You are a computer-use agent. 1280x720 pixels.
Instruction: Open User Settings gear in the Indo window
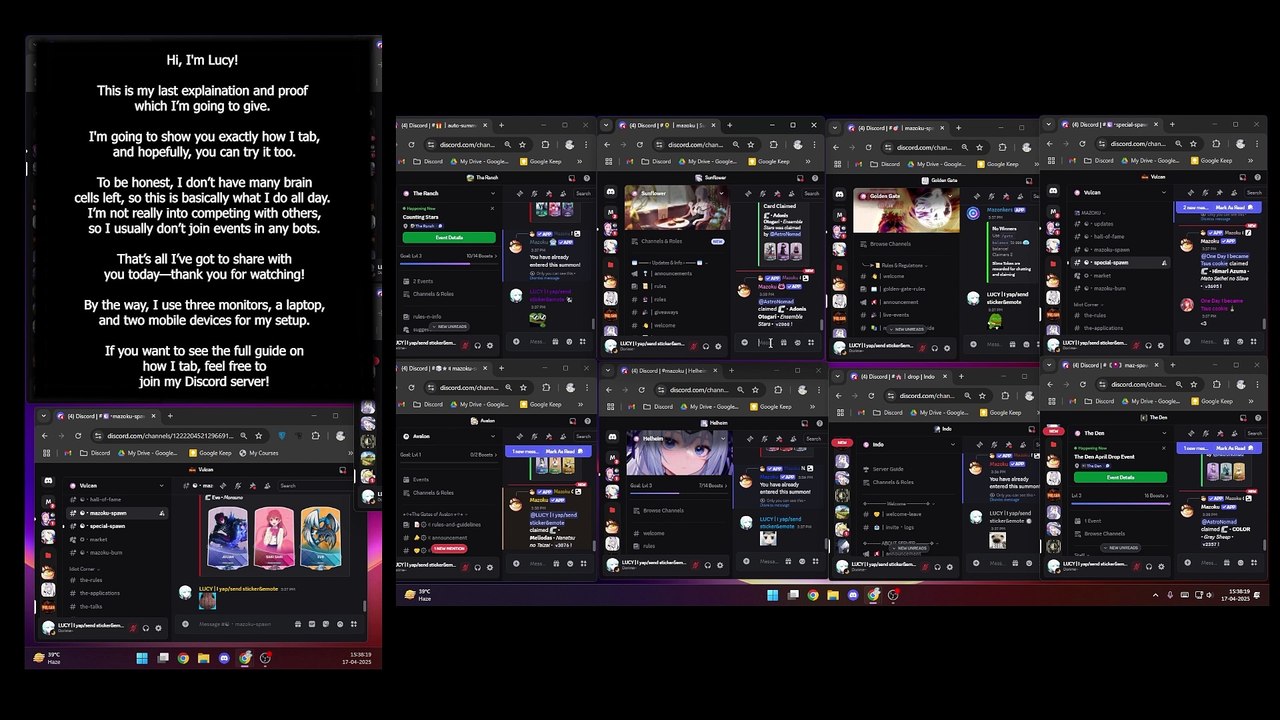tap(948, 566)
